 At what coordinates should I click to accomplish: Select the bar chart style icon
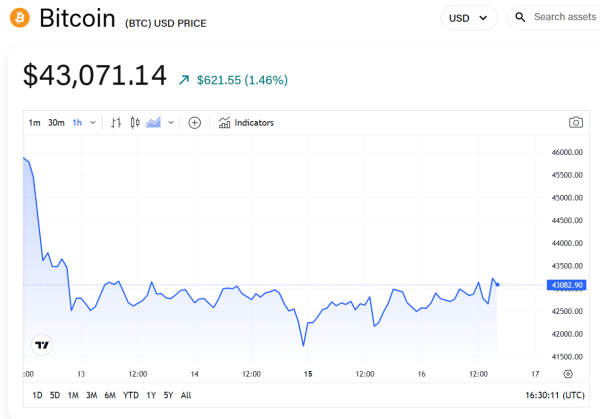coord(116,123)
